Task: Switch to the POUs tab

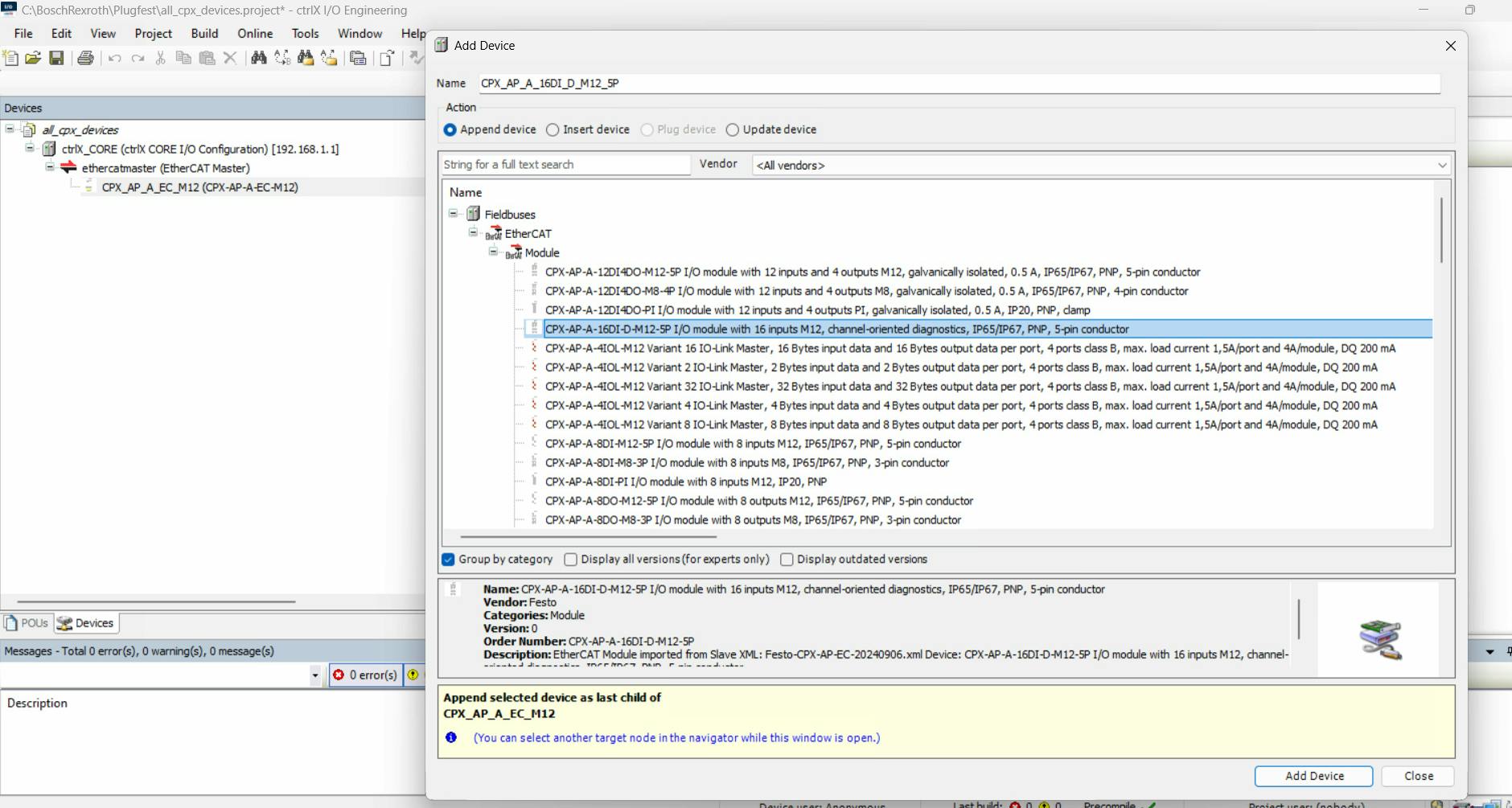Action: (27, 623)
